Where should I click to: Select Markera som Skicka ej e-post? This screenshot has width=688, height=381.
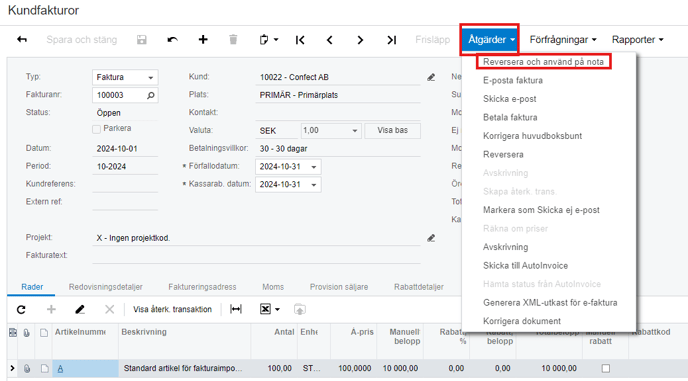coord(541,210)
